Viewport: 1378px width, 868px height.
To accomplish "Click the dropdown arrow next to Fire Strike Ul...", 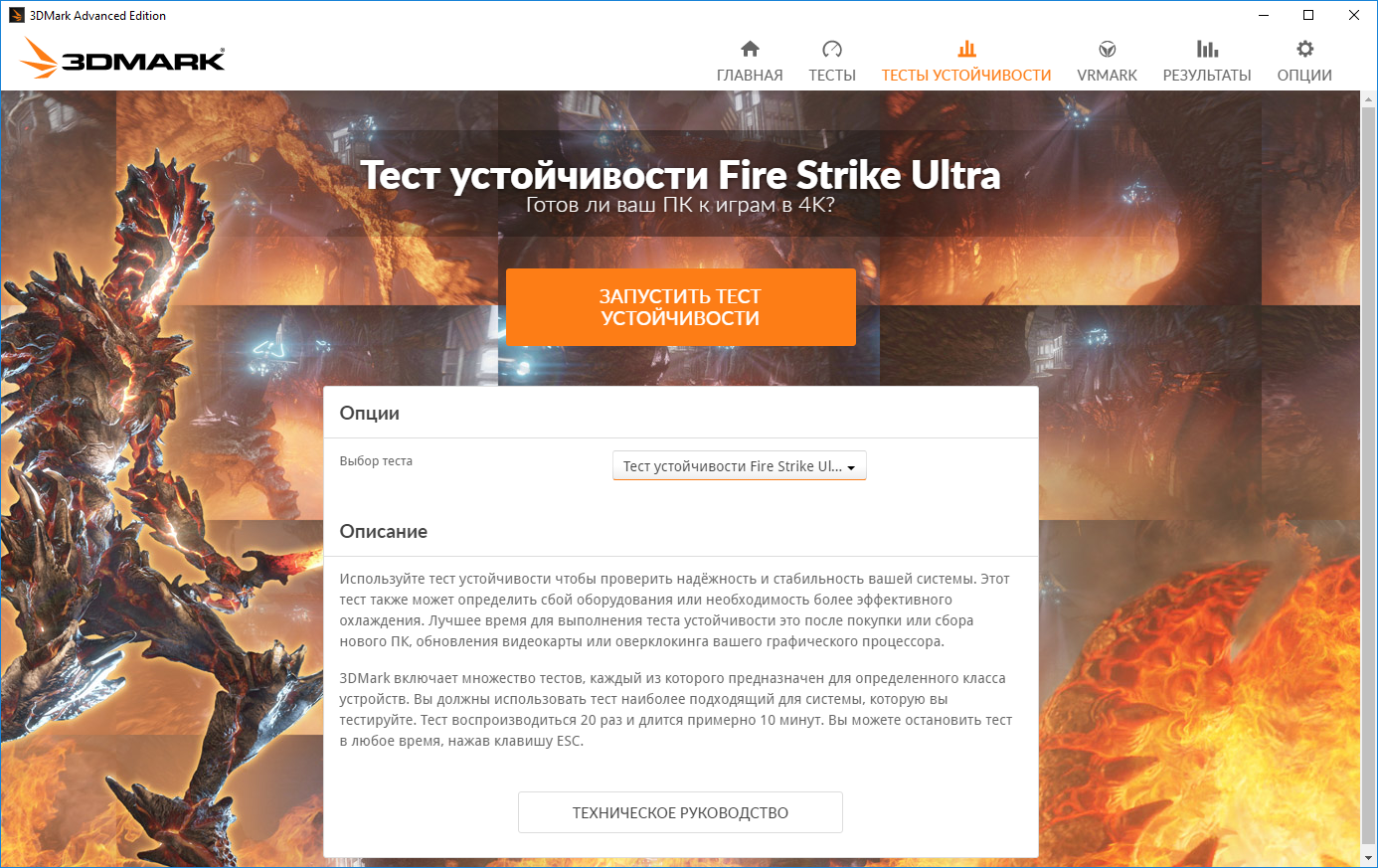I will pyautogui.click(x=851, y=467).
